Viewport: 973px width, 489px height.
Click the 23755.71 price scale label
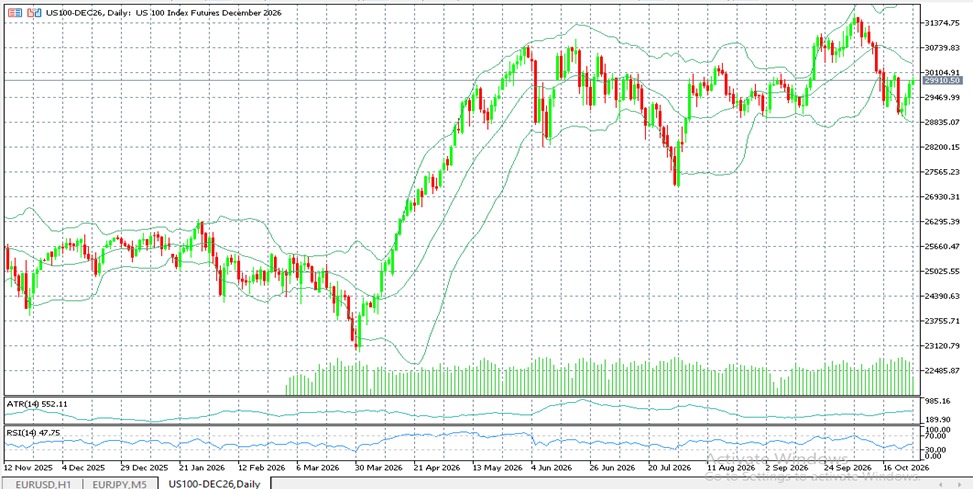click(942, 321)
